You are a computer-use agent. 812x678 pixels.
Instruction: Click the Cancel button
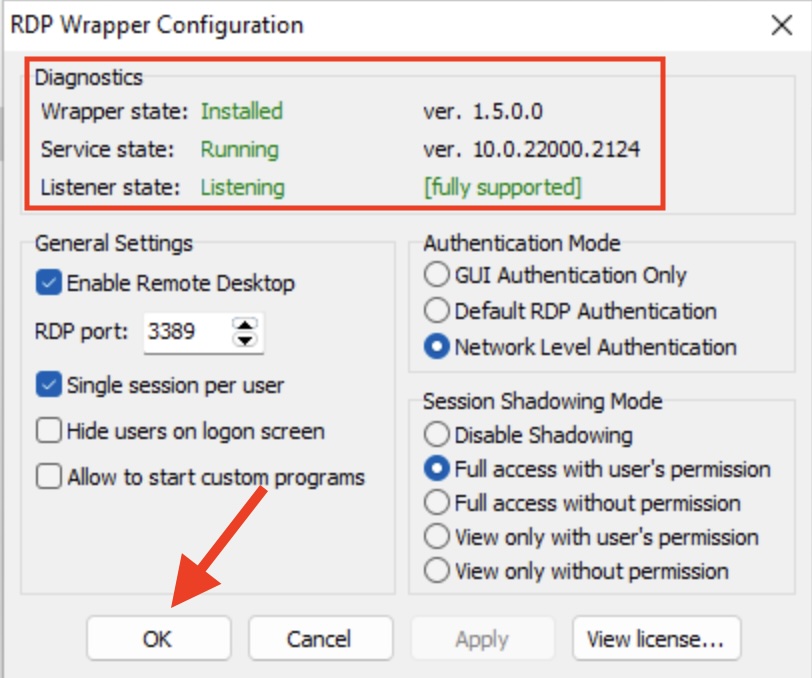click(x=321, y=638)
